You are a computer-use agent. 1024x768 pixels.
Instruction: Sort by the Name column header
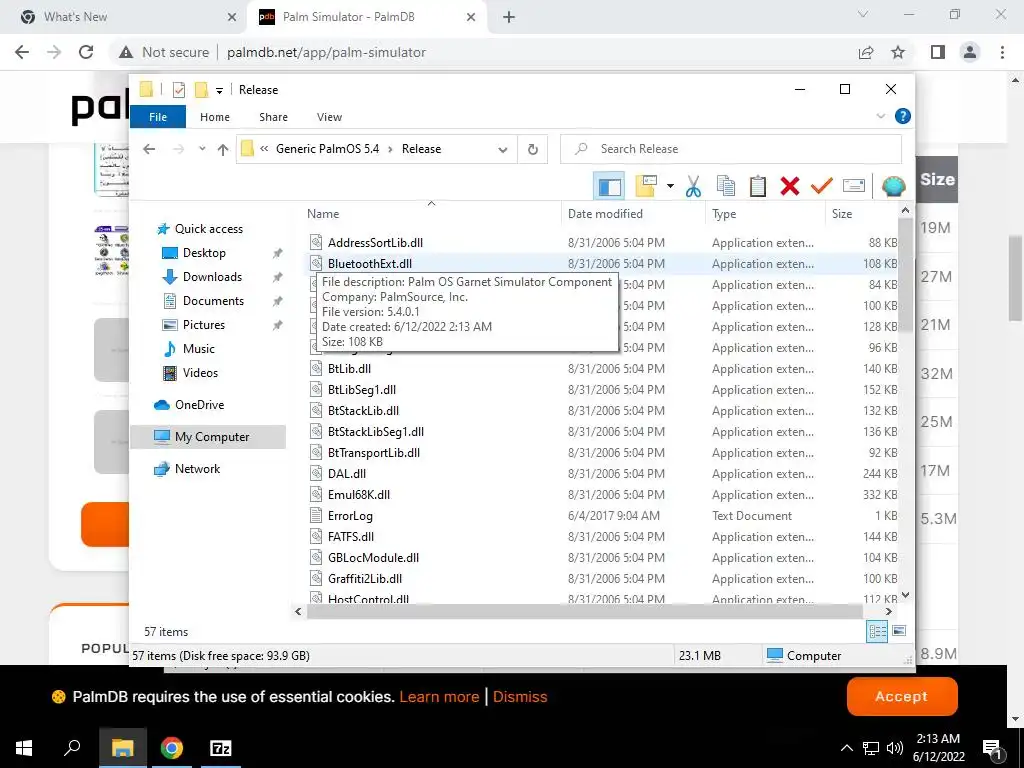click(431, 214)
